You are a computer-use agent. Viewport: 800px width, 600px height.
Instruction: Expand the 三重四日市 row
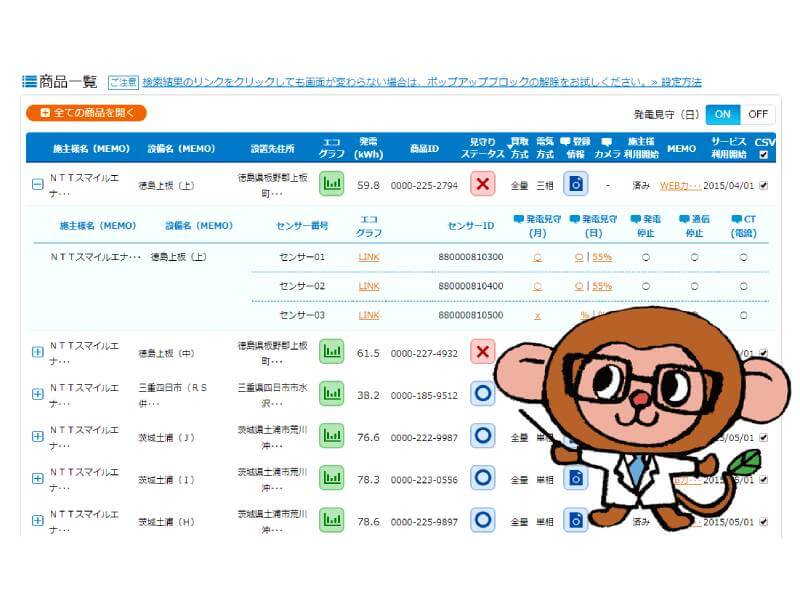tap(37, 394)
